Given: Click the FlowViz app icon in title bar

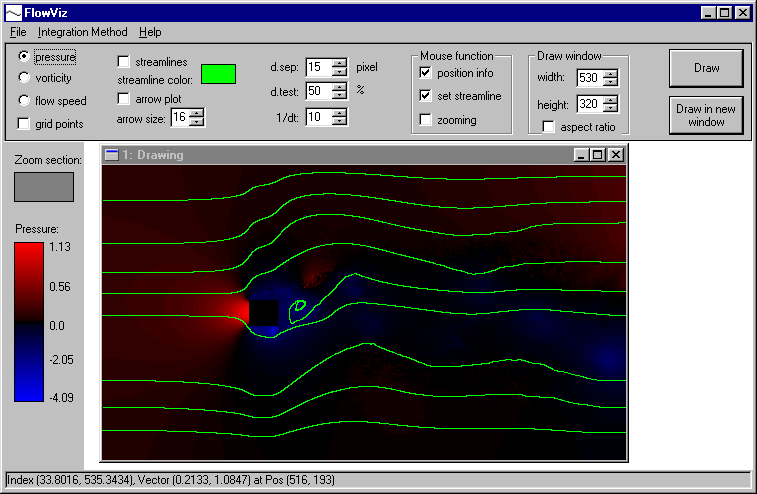Looking at the screenshot, I should tap(14, 12).
